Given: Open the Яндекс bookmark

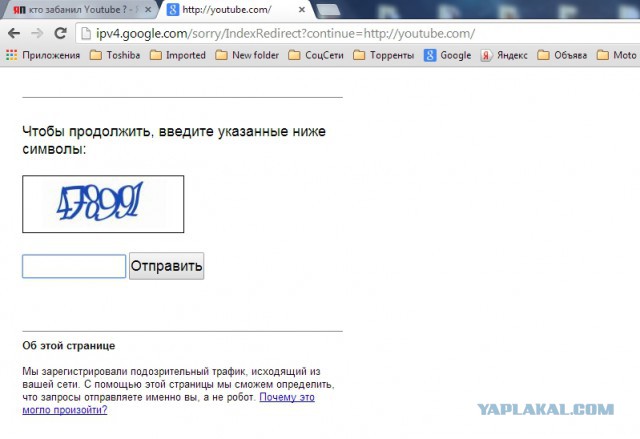Looking at the screenshot, I should point(504,55).
